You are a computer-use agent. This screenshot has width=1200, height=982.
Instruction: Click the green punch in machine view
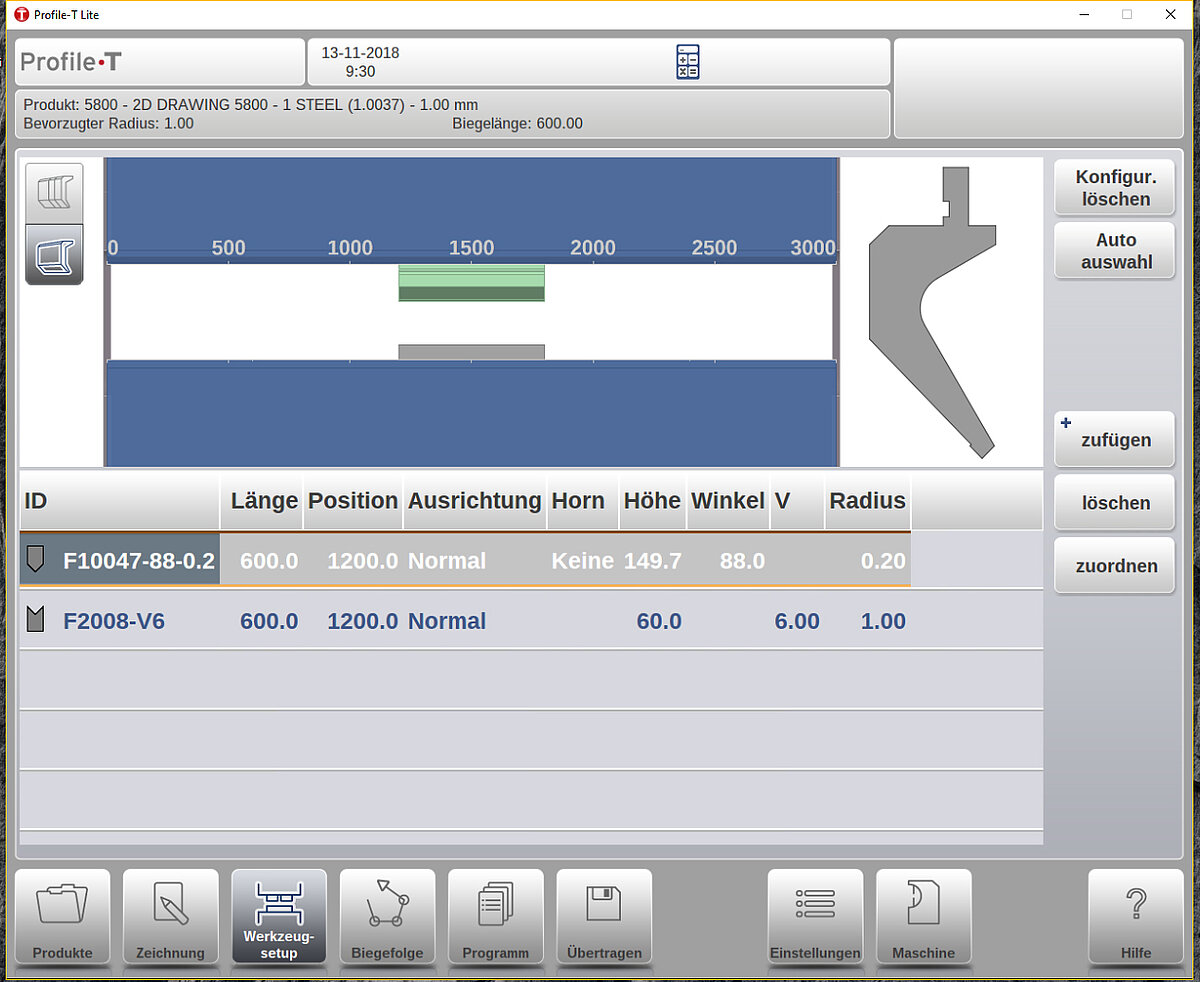click(471, 283)
